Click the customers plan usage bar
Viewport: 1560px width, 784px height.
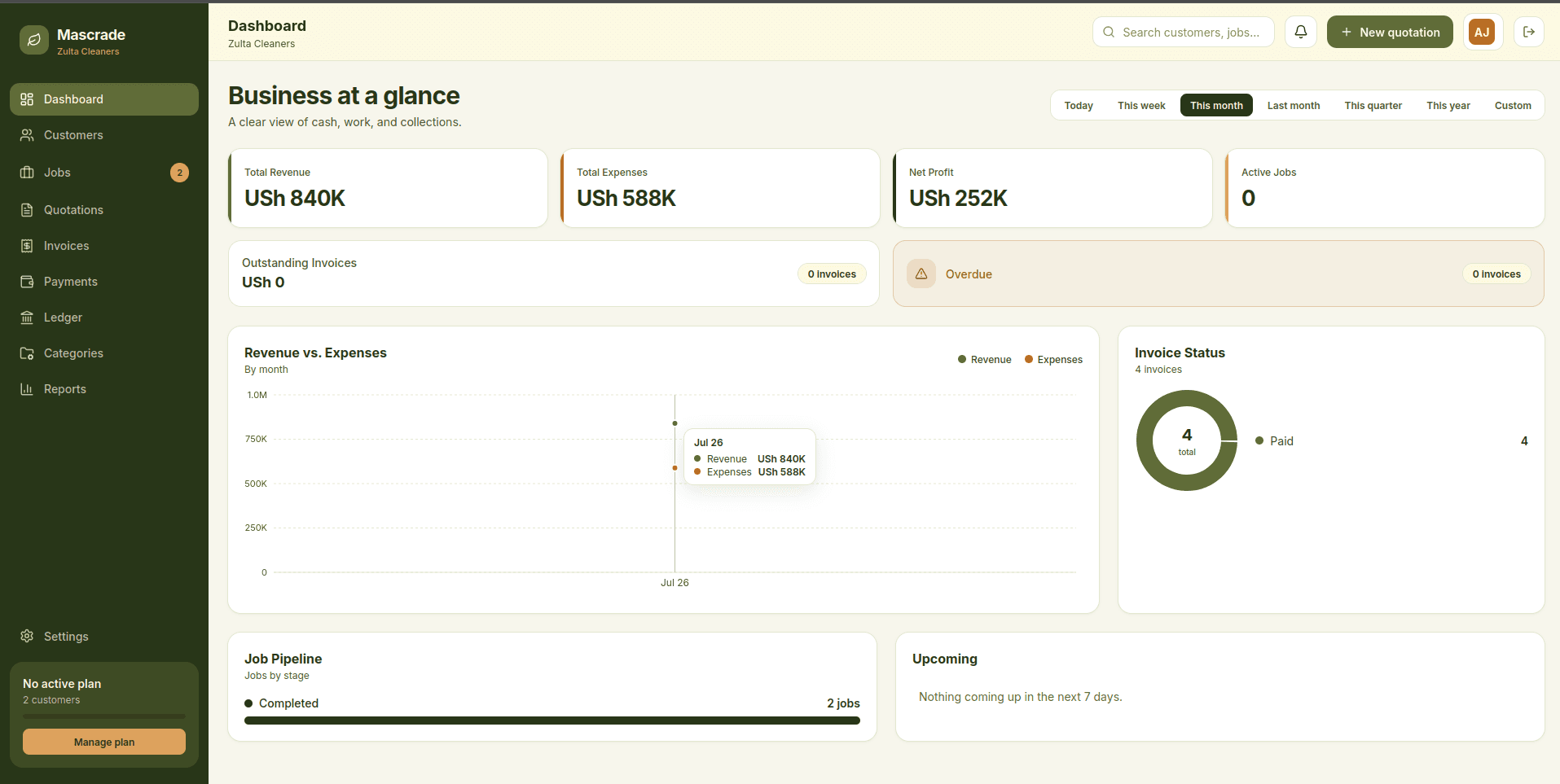pyautogui.click(x=104, y=716)
